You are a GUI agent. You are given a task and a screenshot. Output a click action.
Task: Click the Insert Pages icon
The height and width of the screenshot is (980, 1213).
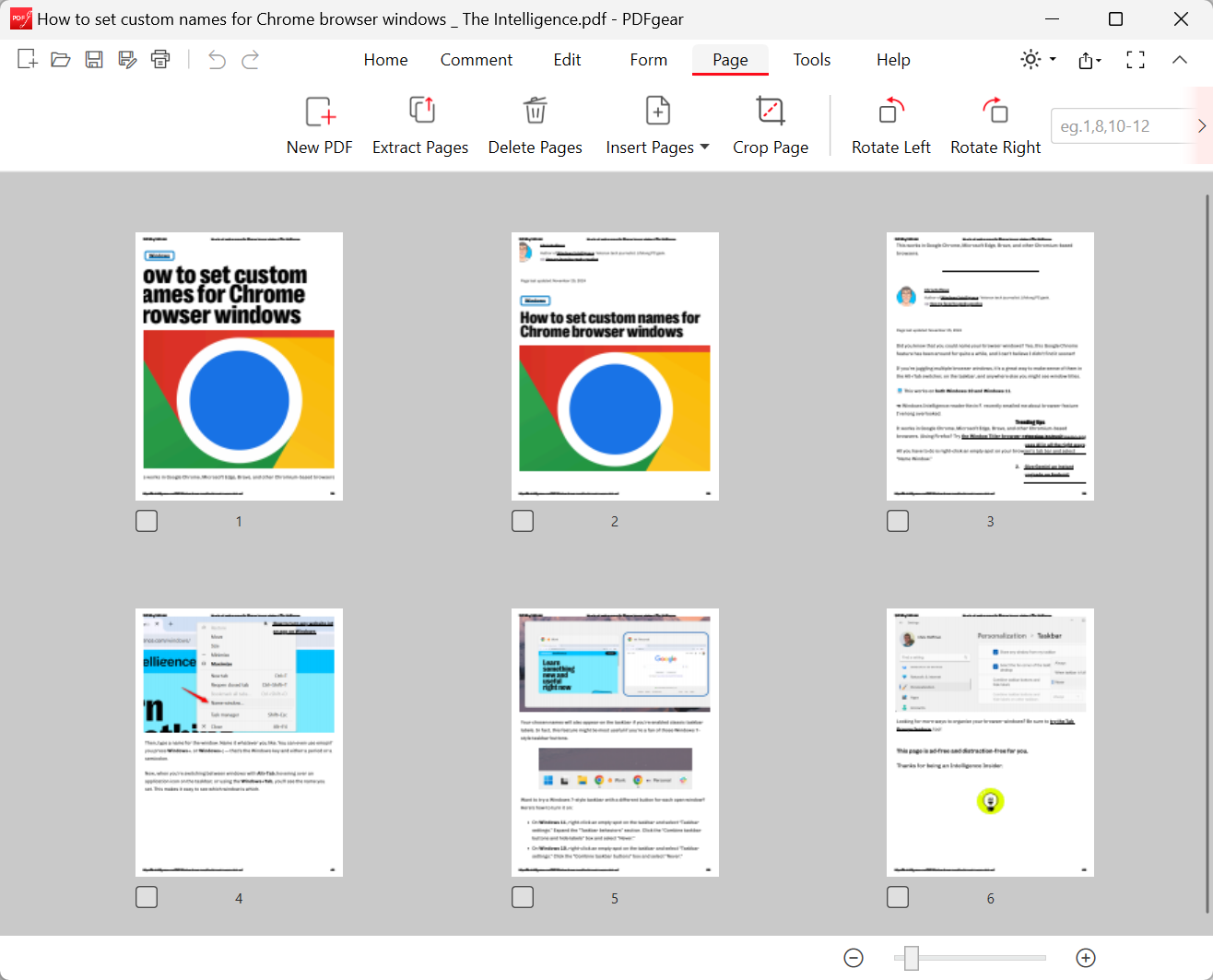click(x=658, y=111)
